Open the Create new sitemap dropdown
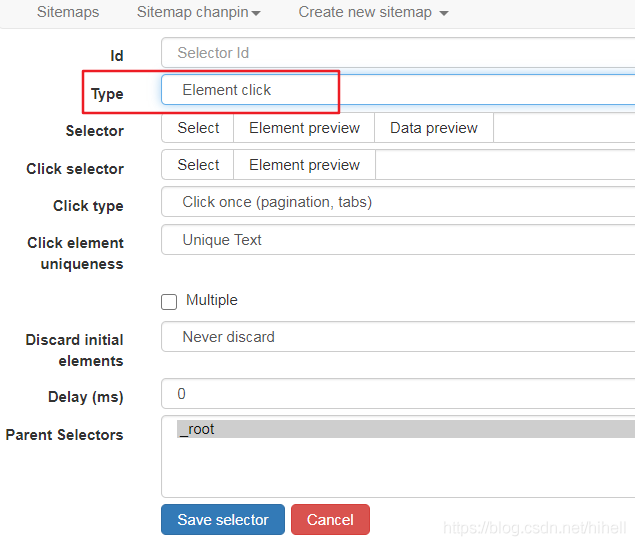The image size is (635, 546). pyautogui.click(x=373, y=12)
